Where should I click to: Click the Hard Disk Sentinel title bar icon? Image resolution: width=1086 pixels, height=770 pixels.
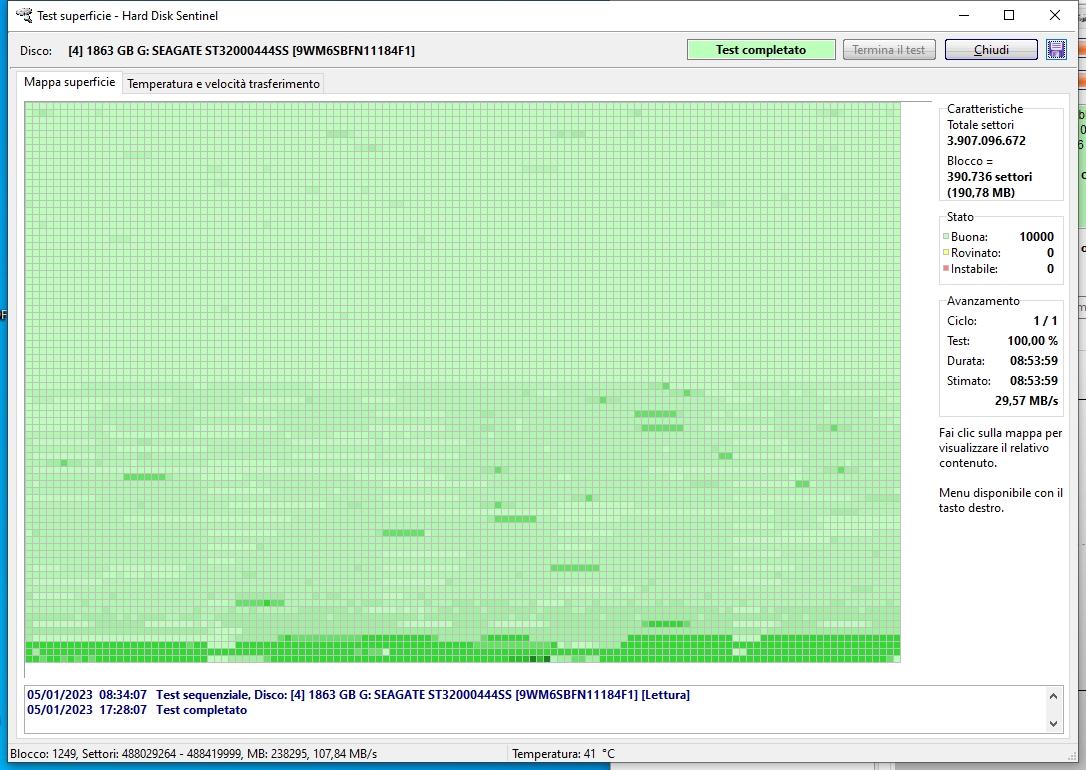click(24, 15)
